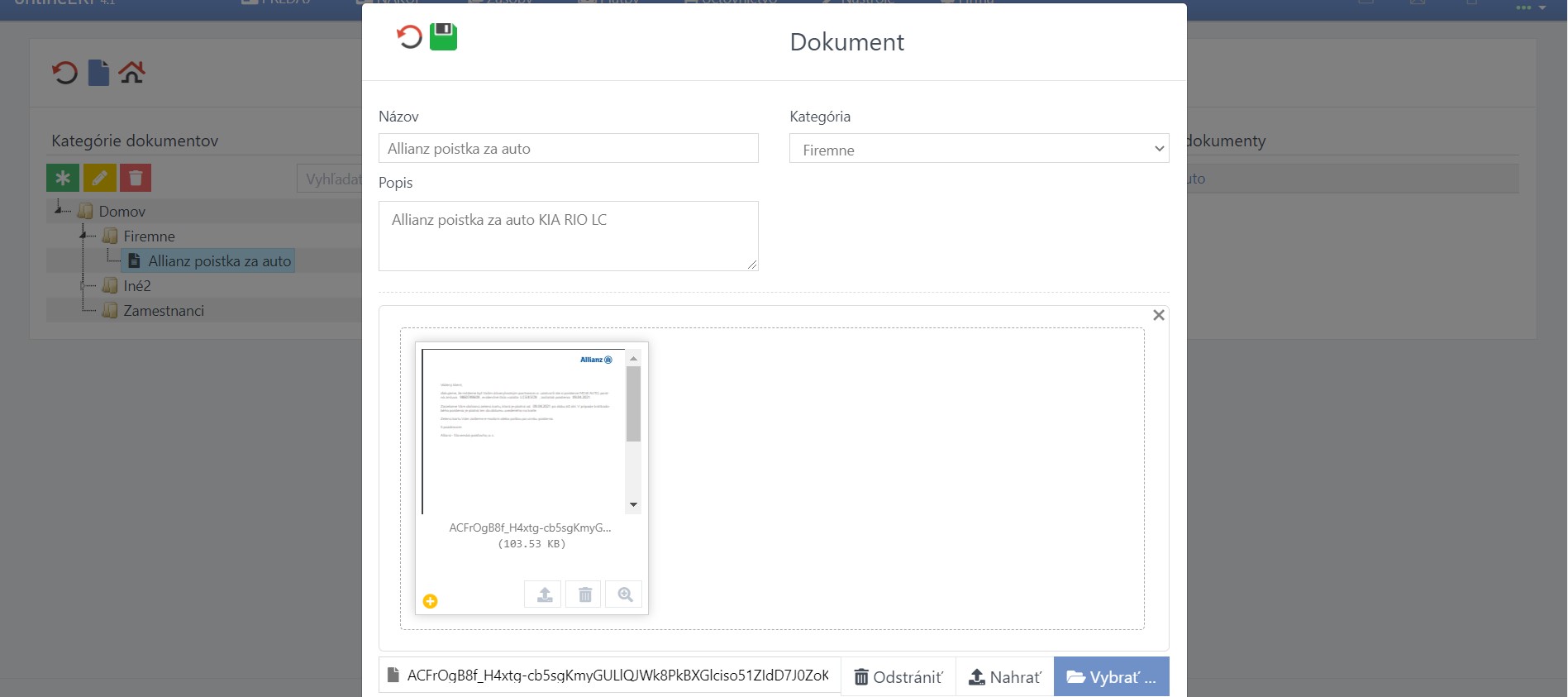Click the preview scrollbar thumb

pos(633,404)
